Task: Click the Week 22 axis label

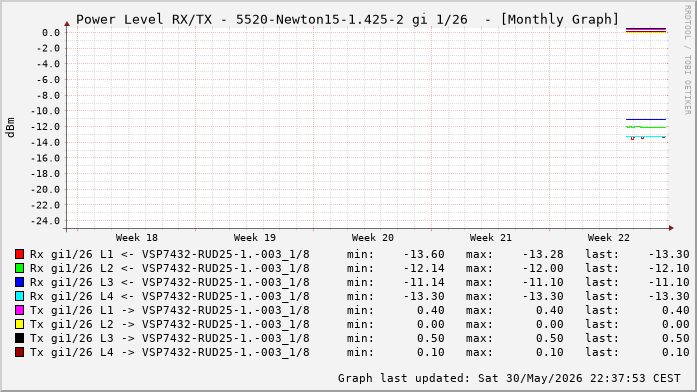Action: tap(609, 238)
